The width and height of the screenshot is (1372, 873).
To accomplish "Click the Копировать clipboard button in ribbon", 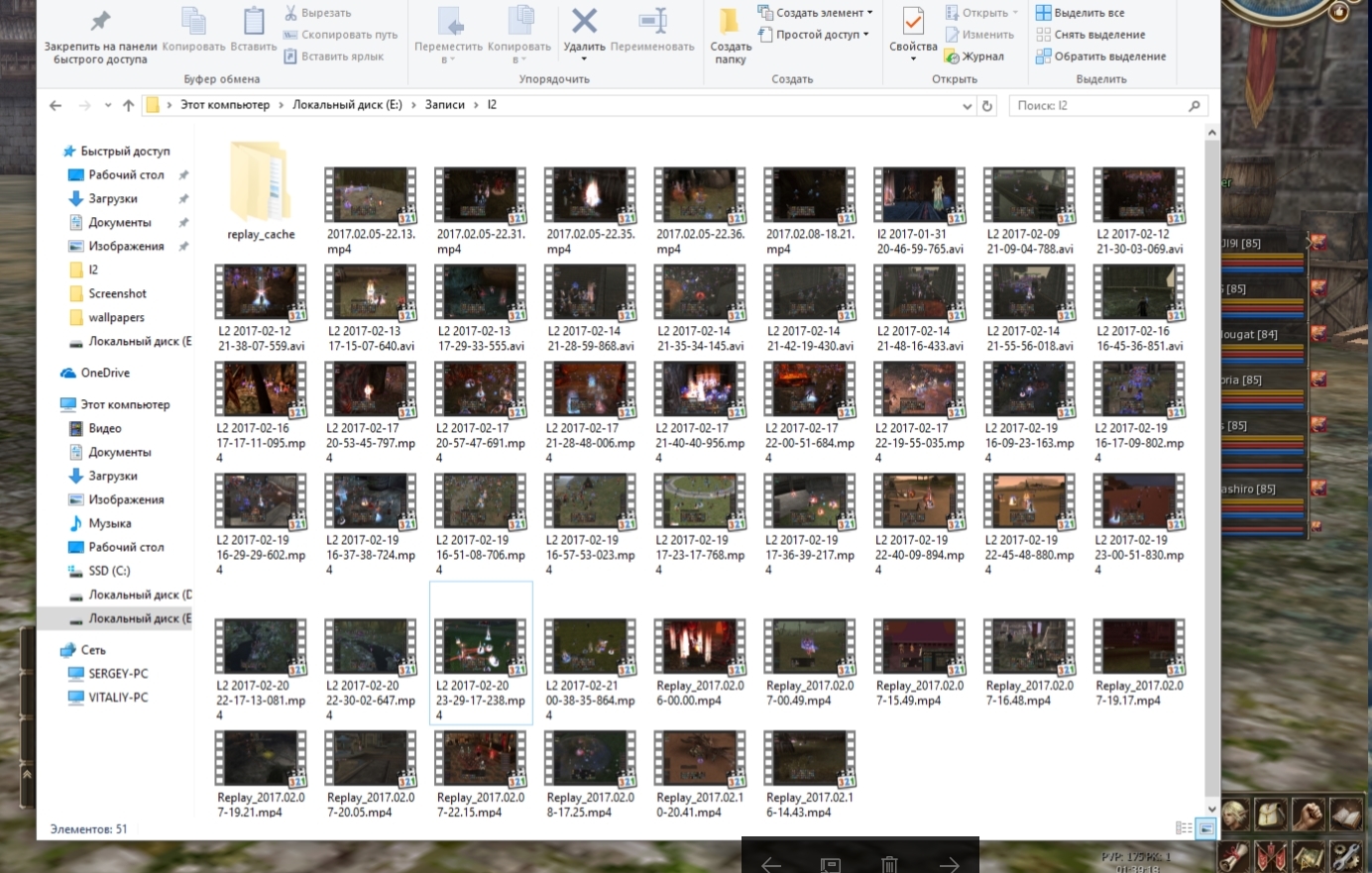I will pyautogui.click(x=193, y=30).
